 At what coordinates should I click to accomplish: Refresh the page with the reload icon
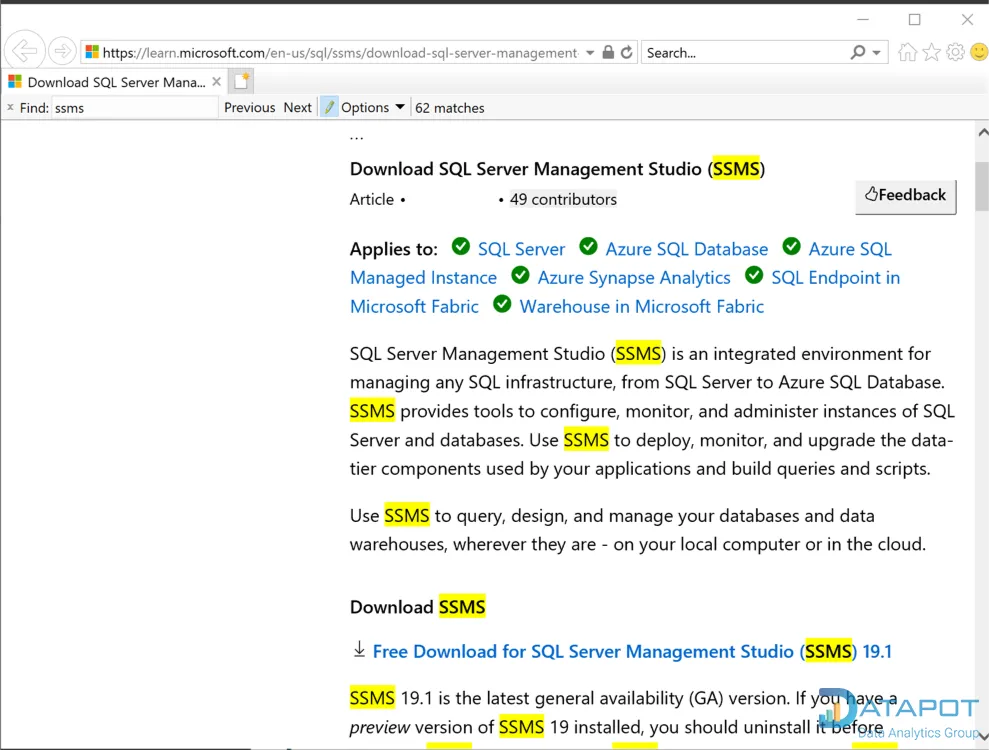626,52
